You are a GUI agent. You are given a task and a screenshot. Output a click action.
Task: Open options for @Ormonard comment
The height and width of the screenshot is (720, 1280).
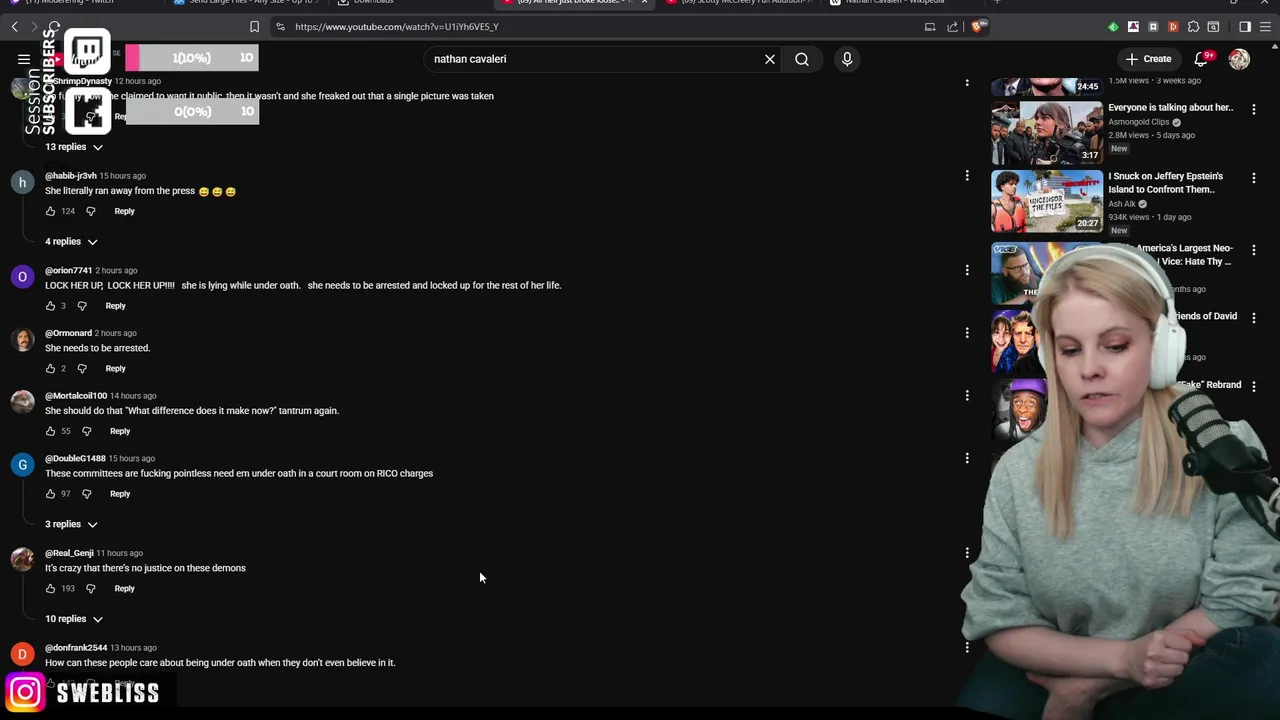point(967,333)
